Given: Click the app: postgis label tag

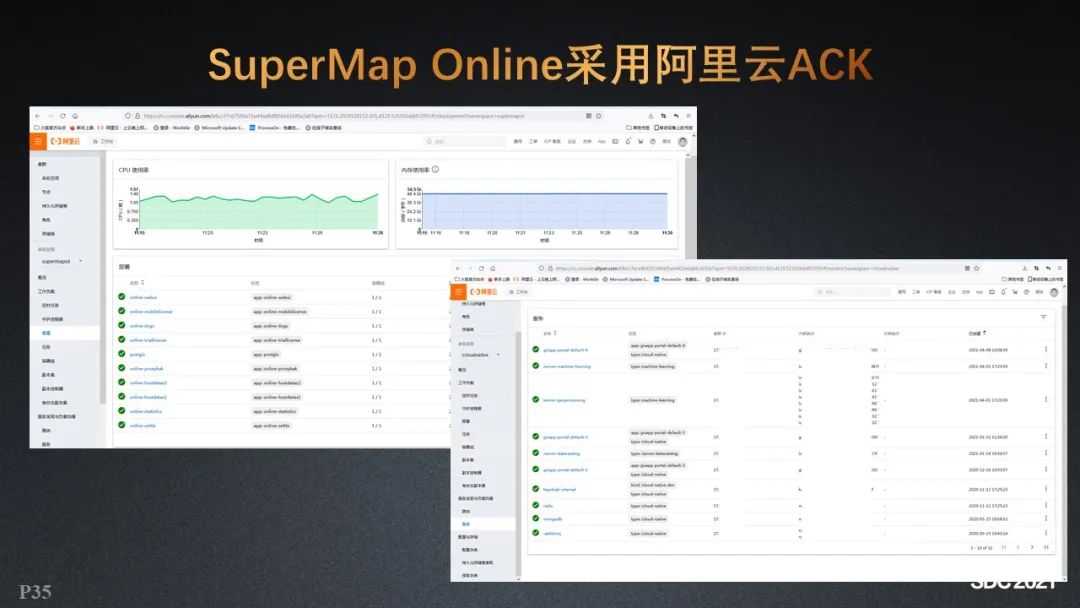Looking at the screenshot, I should click(266, 354).
